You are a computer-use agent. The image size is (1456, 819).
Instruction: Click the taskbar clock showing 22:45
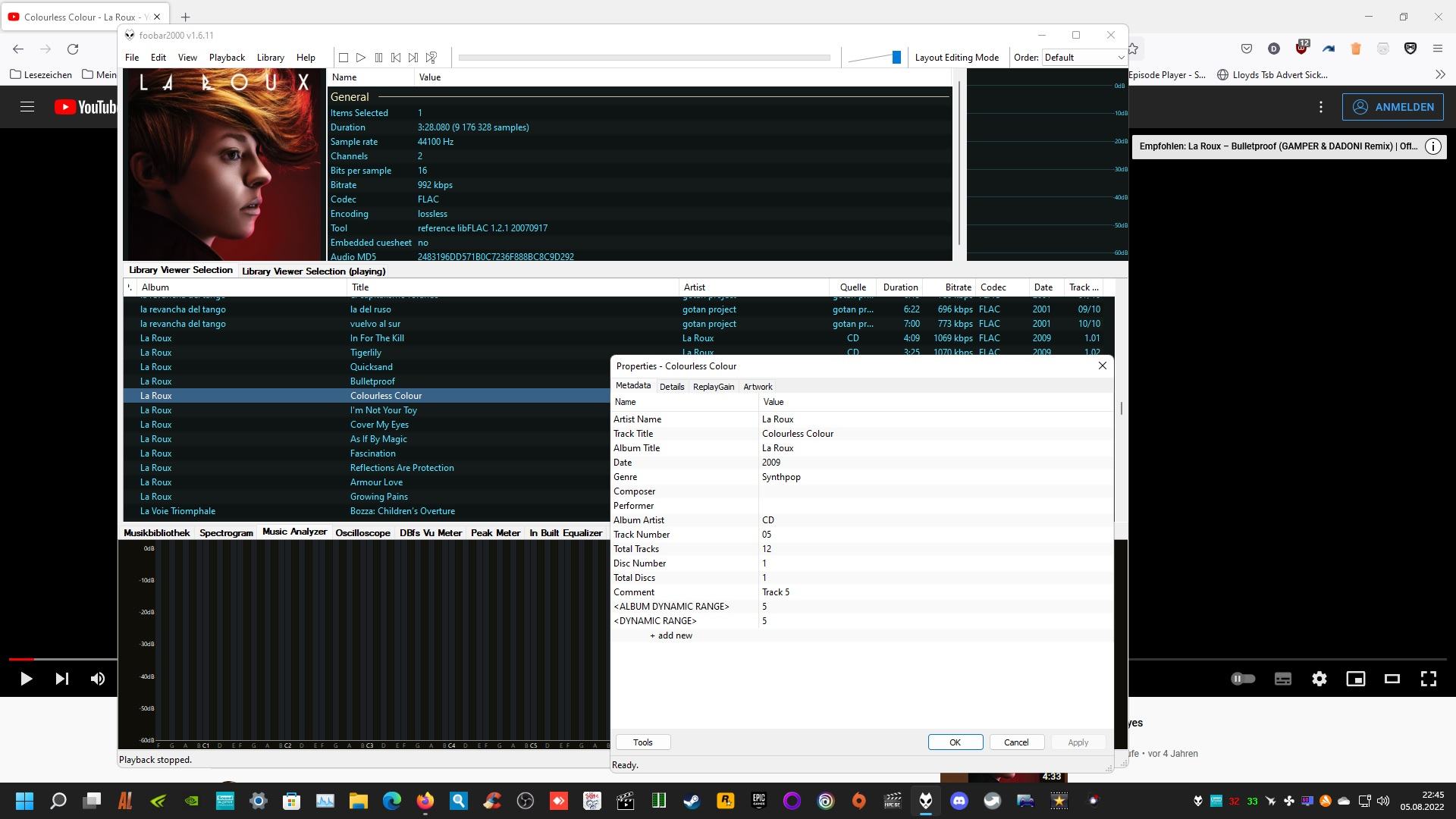[1422, 801]
